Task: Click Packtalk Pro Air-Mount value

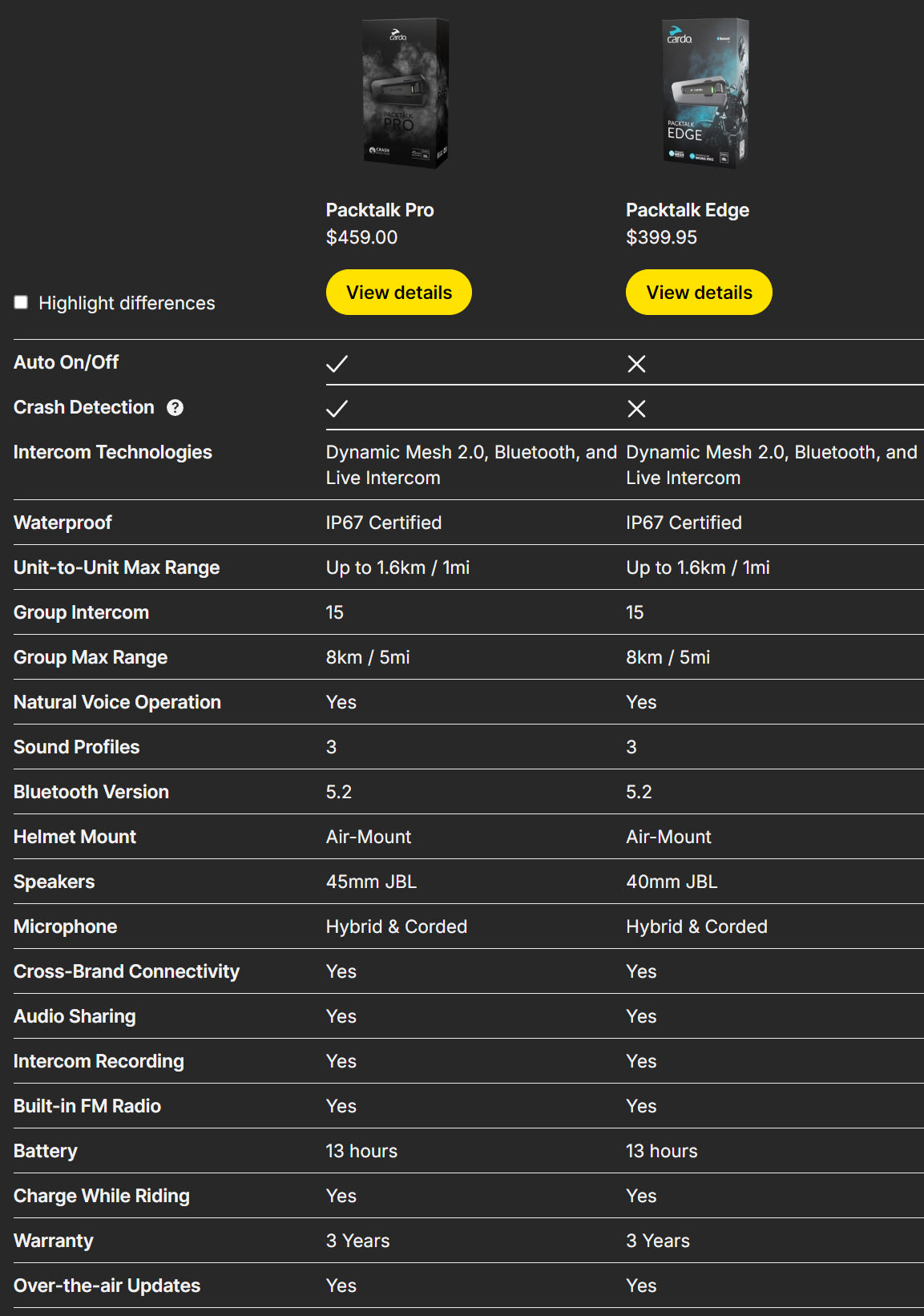Action: [369, 837]
